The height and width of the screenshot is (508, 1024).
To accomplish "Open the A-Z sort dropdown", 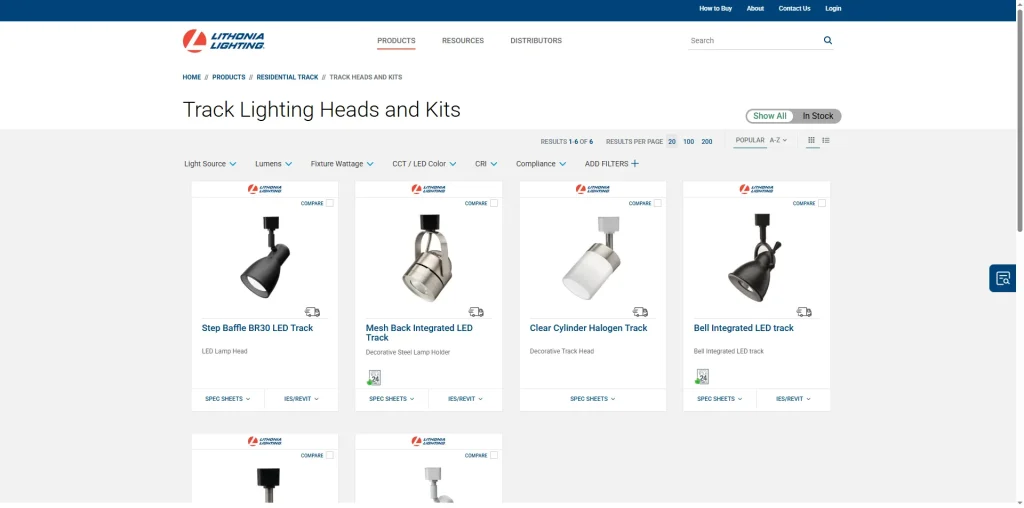I will point(778,140).
